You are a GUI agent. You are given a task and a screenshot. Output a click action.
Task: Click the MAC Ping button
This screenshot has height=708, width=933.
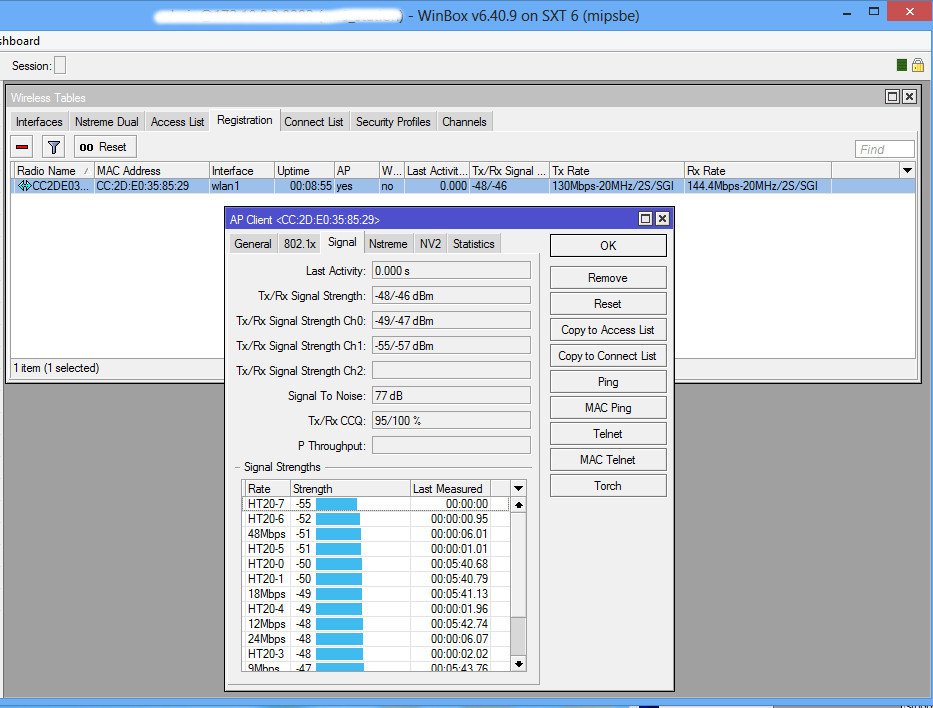608,408
